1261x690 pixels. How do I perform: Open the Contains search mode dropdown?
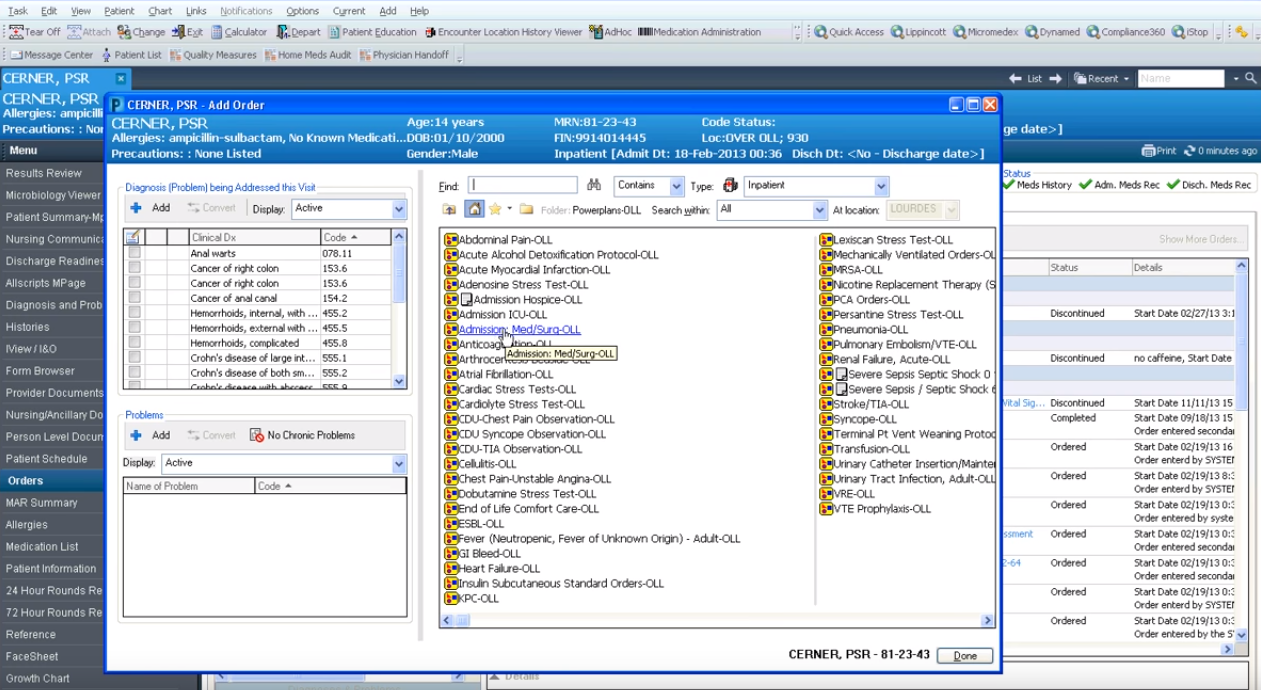click(x=676, y=186)
